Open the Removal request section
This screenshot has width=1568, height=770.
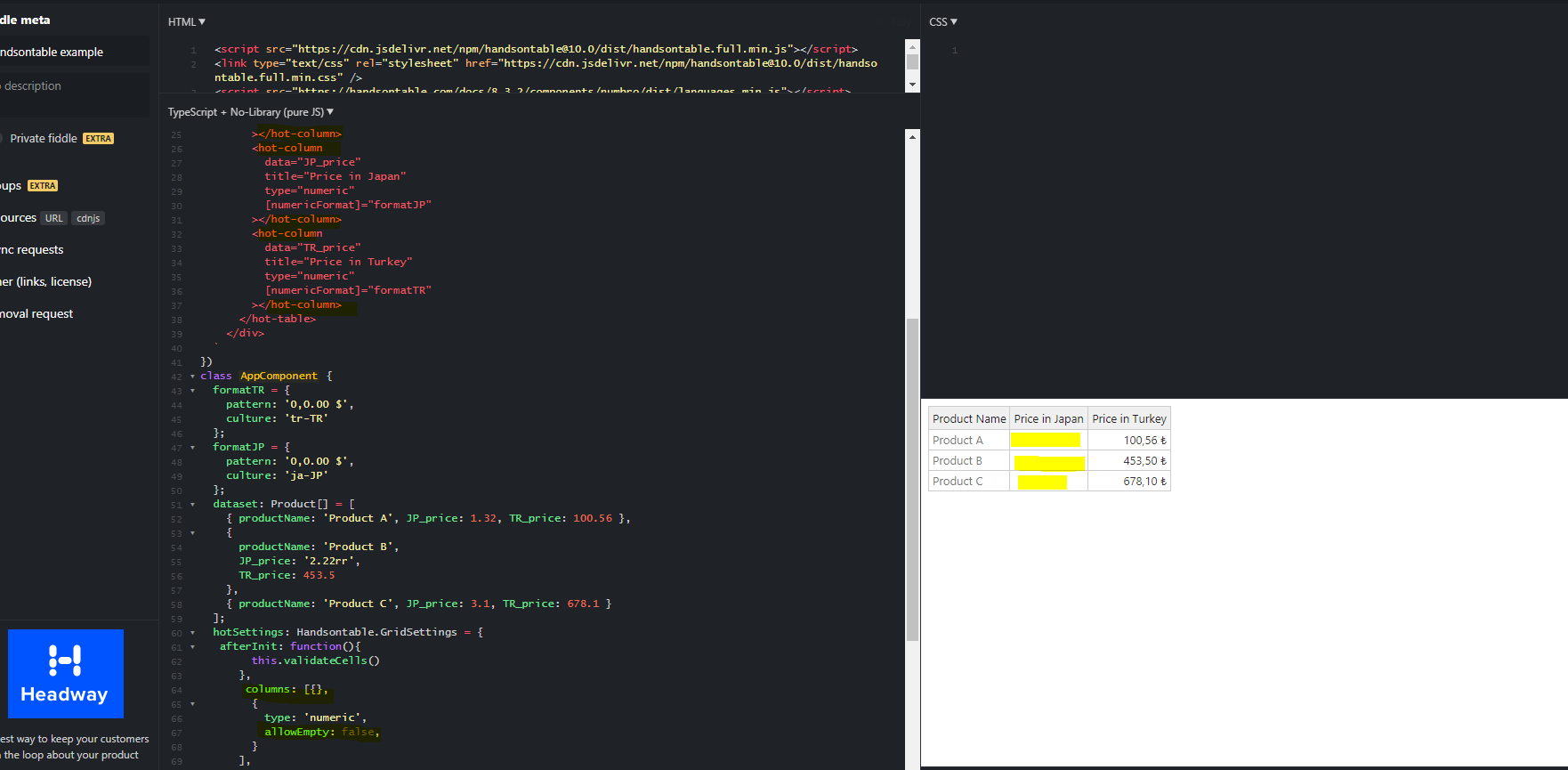pos(36,314)
